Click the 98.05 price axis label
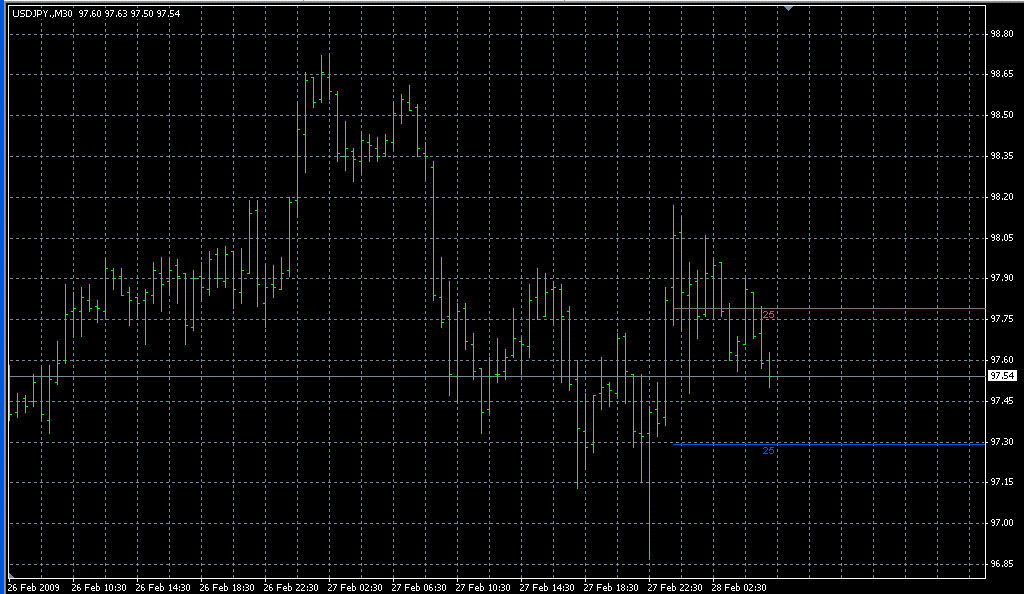Screen dimensions: 1024x594 tap(1002, 238)
